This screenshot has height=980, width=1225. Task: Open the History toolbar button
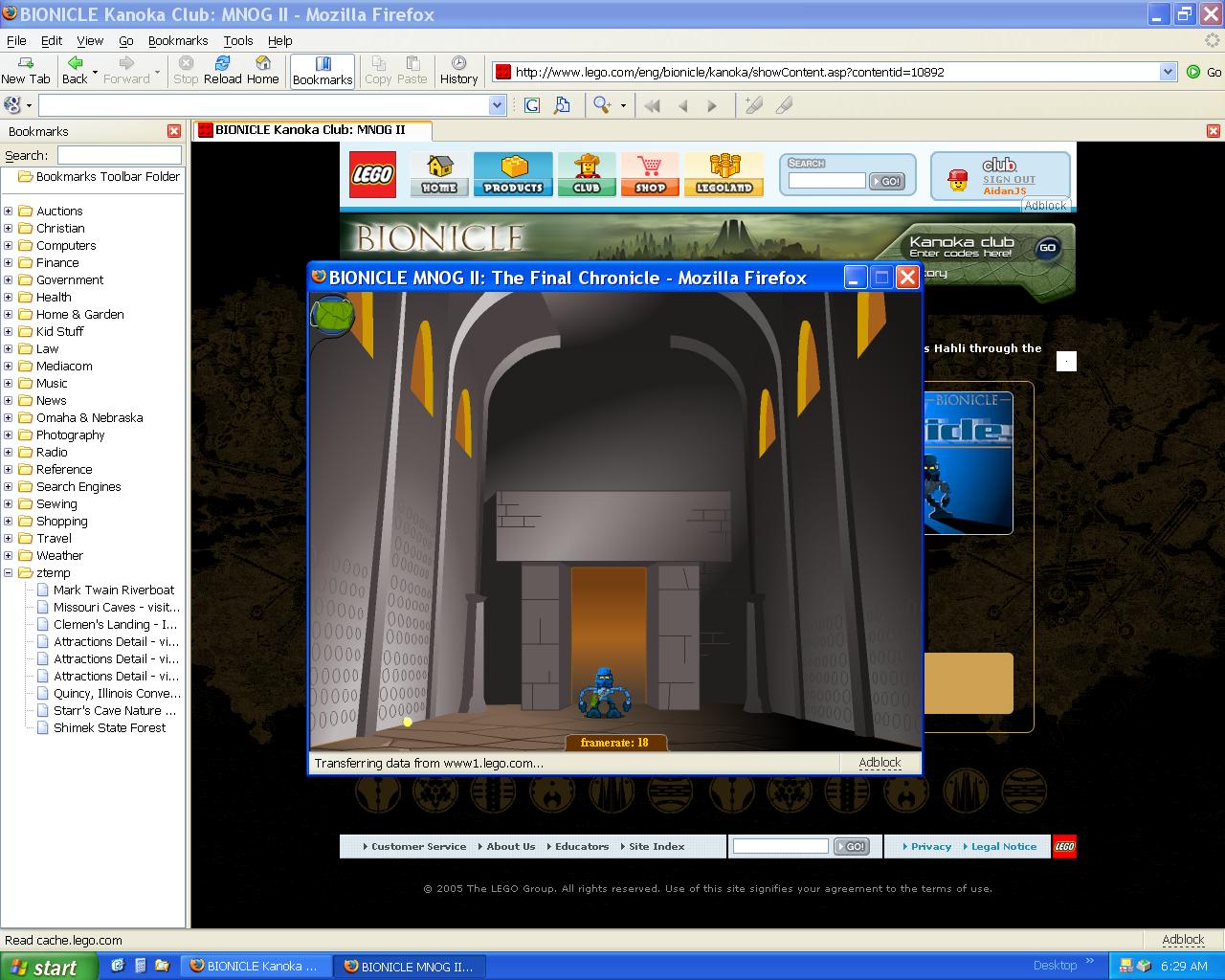(458, 70)
